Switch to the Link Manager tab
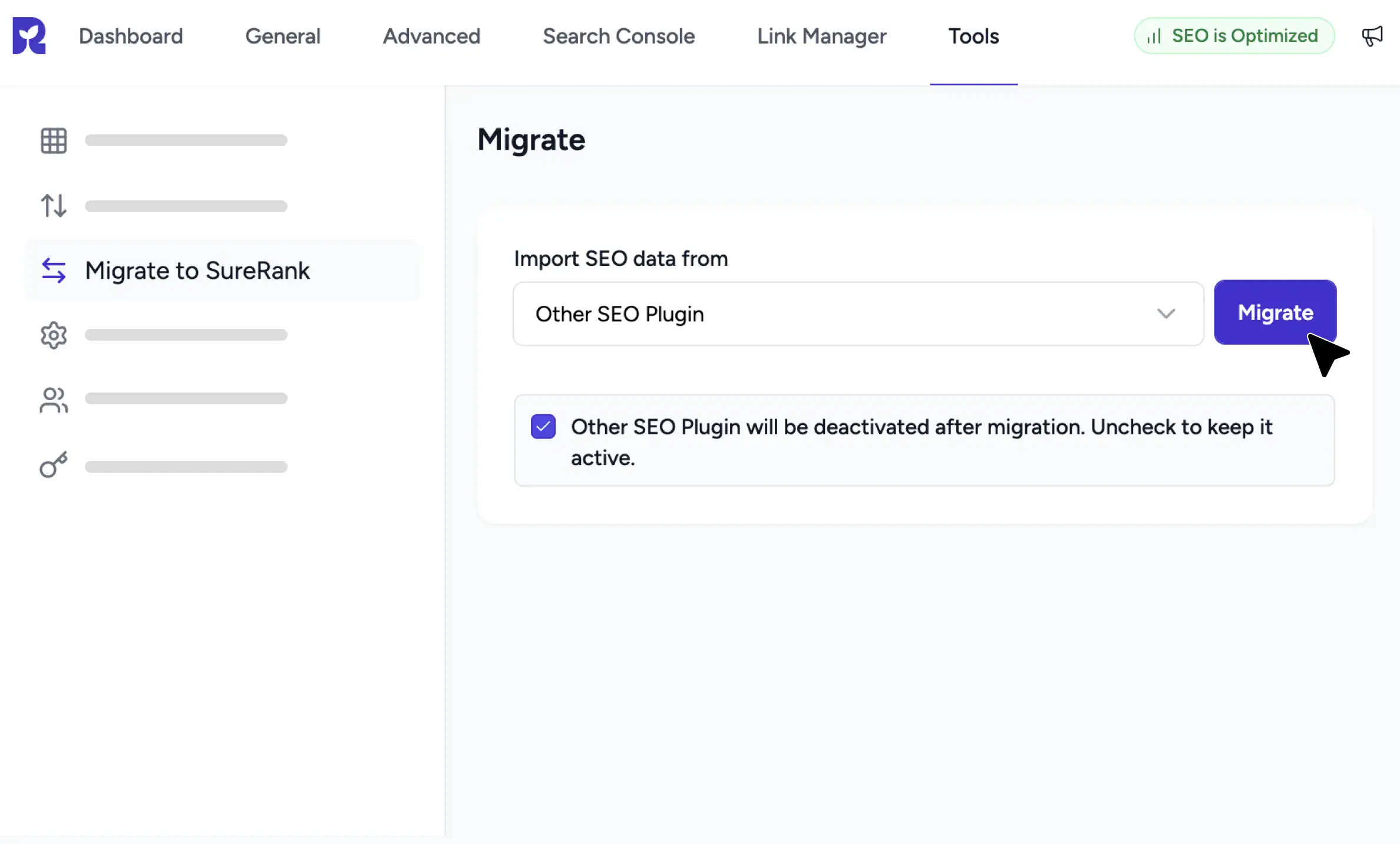The height and width of the screenshot is (844, 1400). tap(821, 36)
